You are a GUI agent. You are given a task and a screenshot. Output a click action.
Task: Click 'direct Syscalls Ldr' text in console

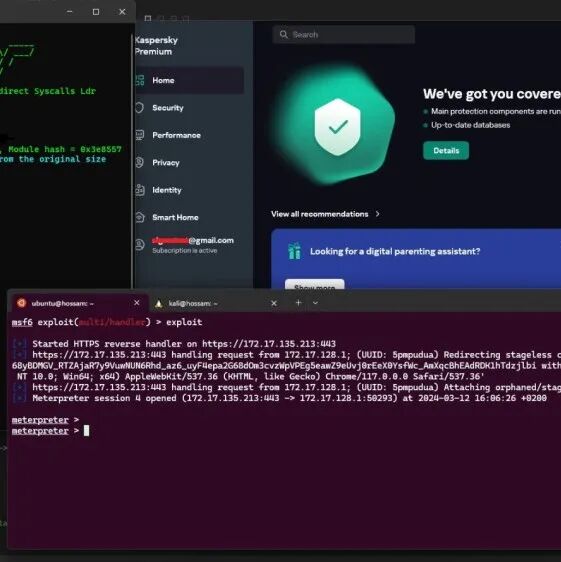pyautogui.click(x=48, y=91)
